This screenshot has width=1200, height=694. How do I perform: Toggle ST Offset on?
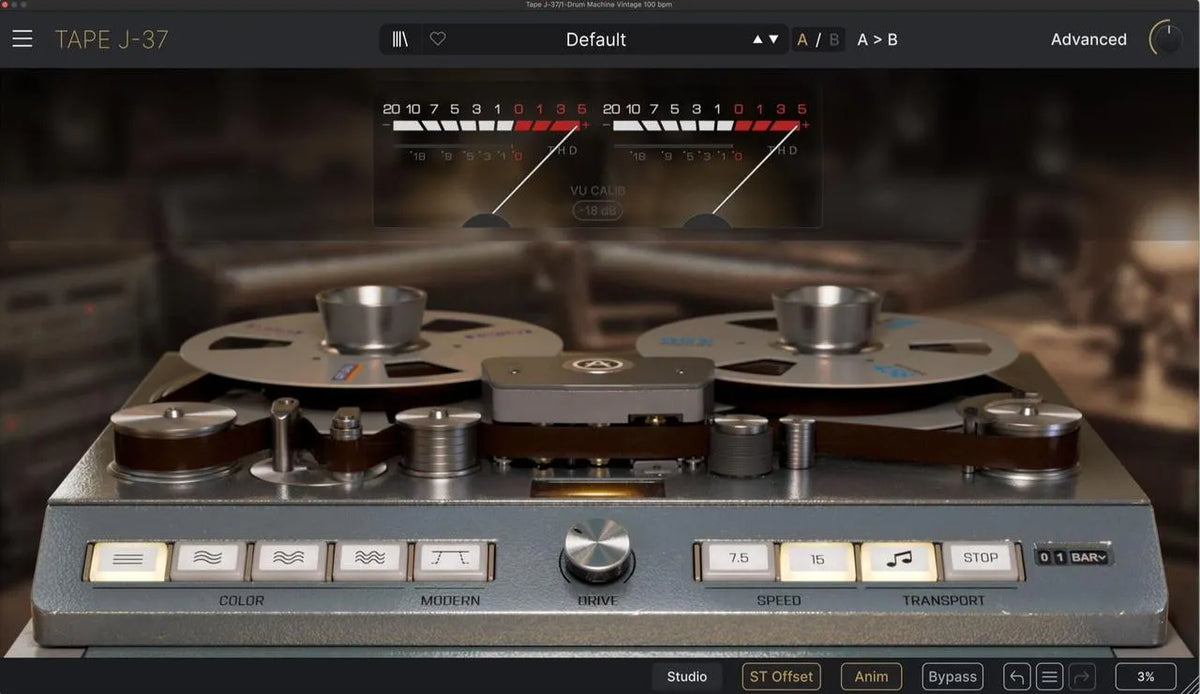(780, 676)
